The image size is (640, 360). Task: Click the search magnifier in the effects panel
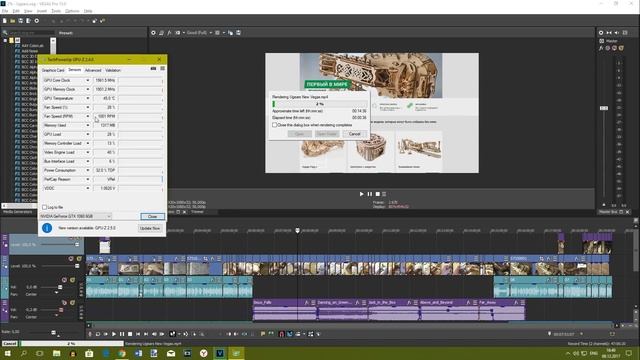point(5,33)
